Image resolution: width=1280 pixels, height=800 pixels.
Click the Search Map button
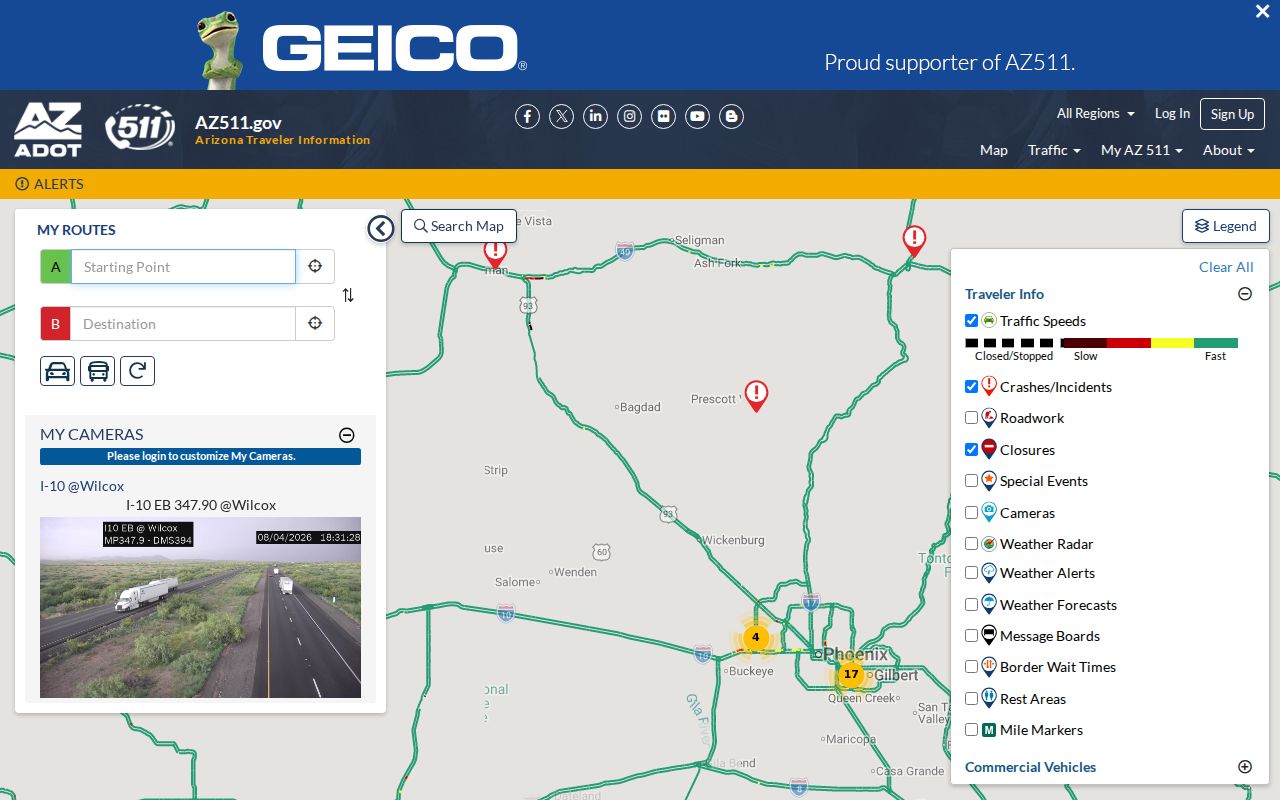tap(459, 226)
